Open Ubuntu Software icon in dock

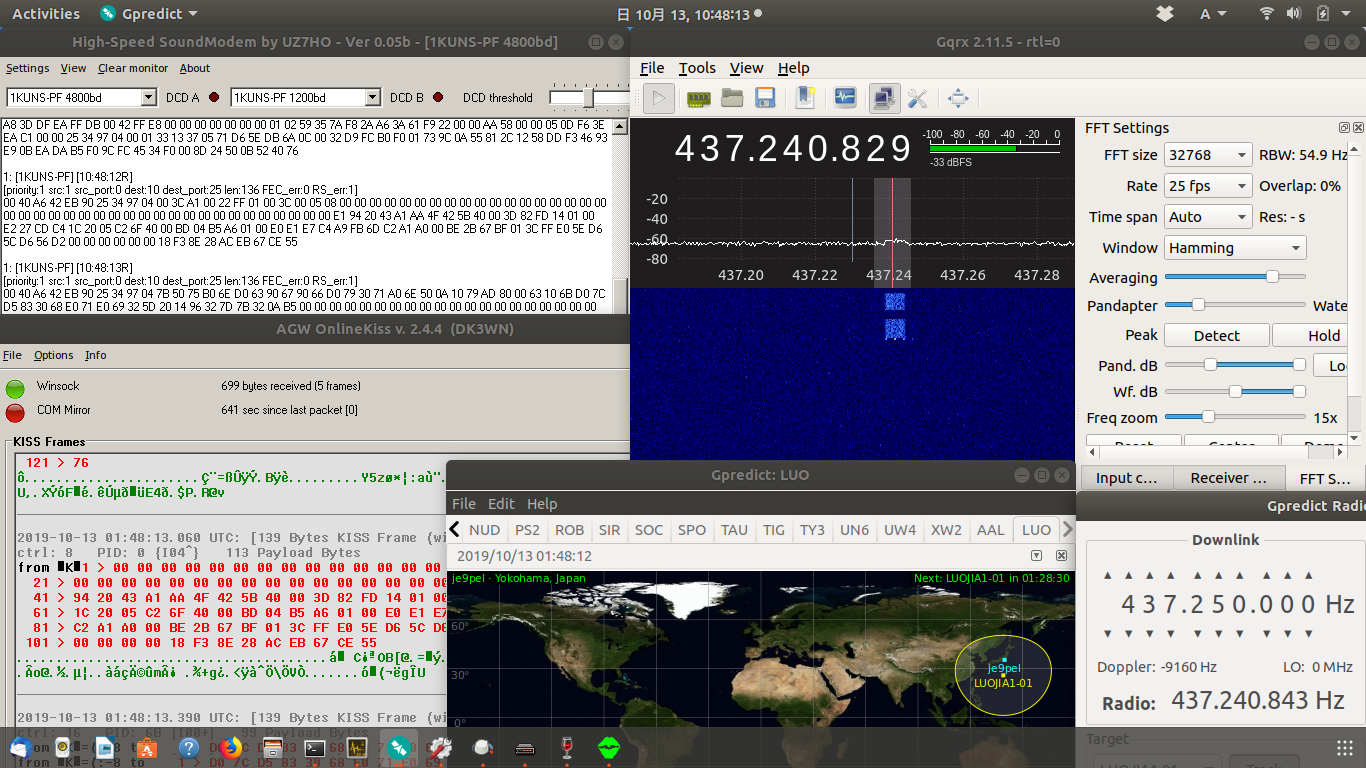click(x=147, y=747)
